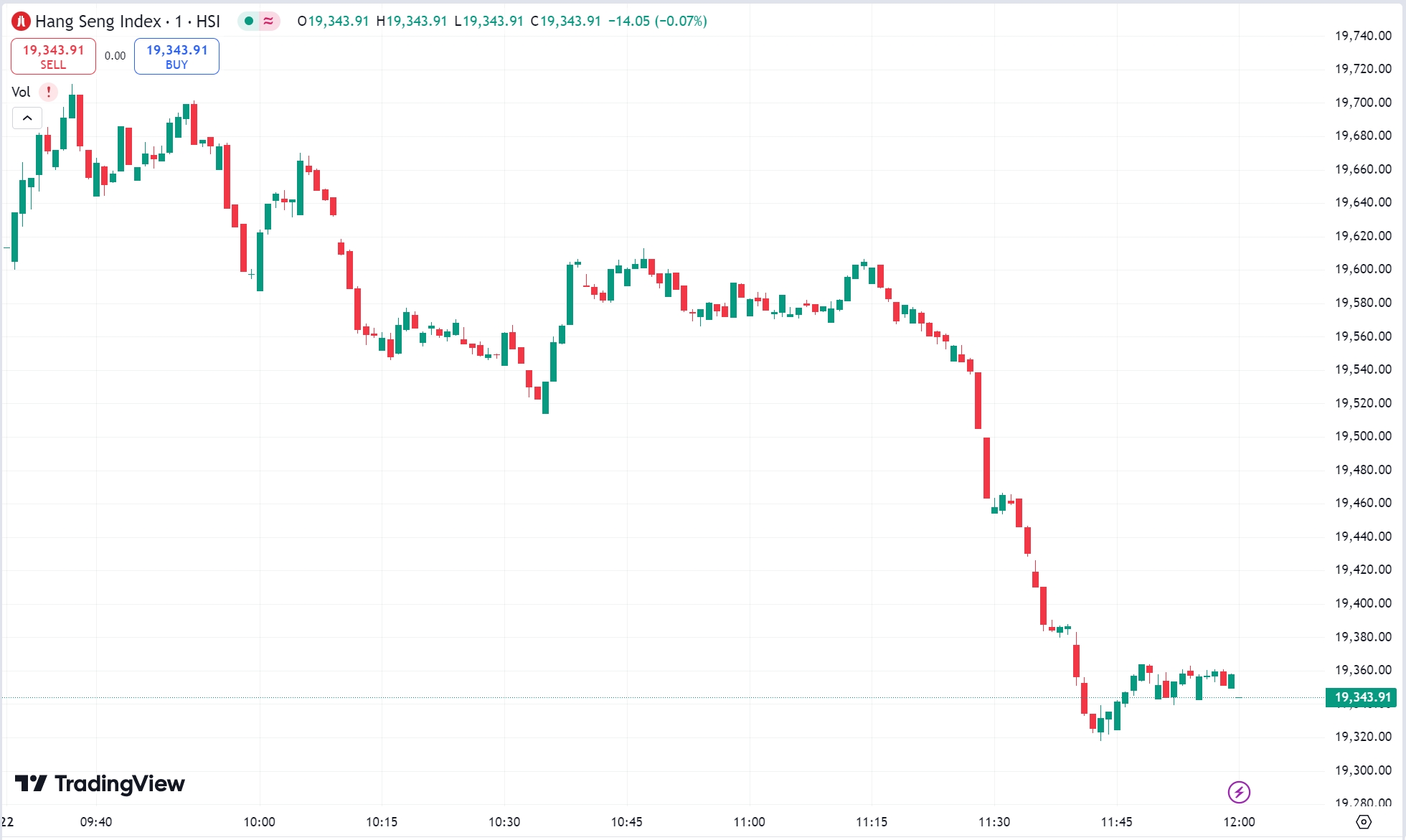Click the 10:00 label on the time axis
Image resolution: width=1406 pixels, height=840 pixels.
[x=259, y=821]
